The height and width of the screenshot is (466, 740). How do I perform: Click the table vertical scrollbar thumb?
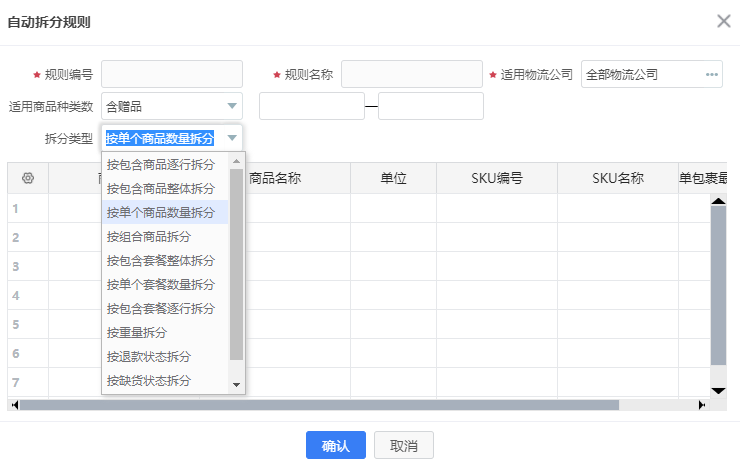point(718,285)
